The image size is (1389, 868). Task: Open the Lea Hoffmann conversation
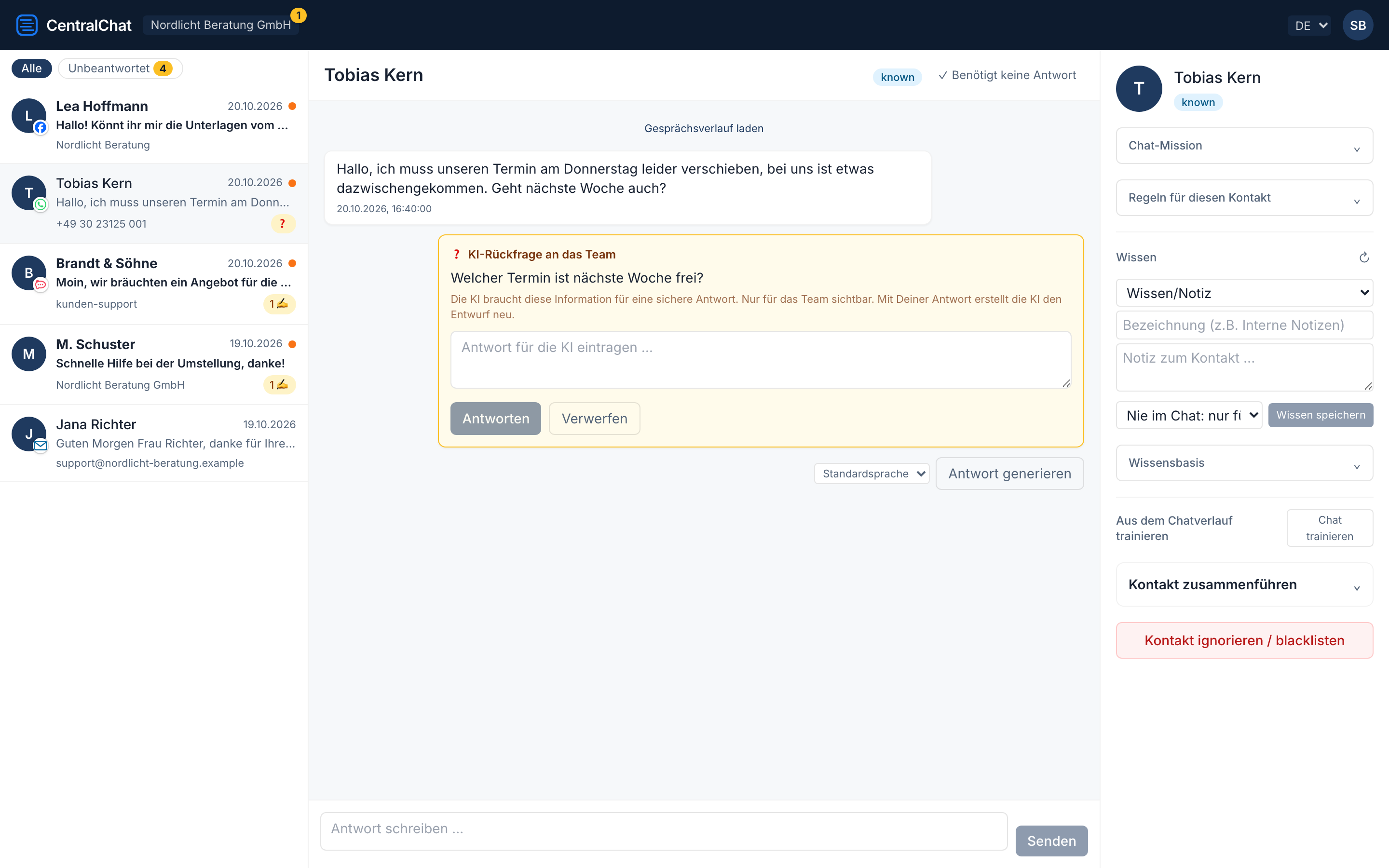[x=154, y=125]
